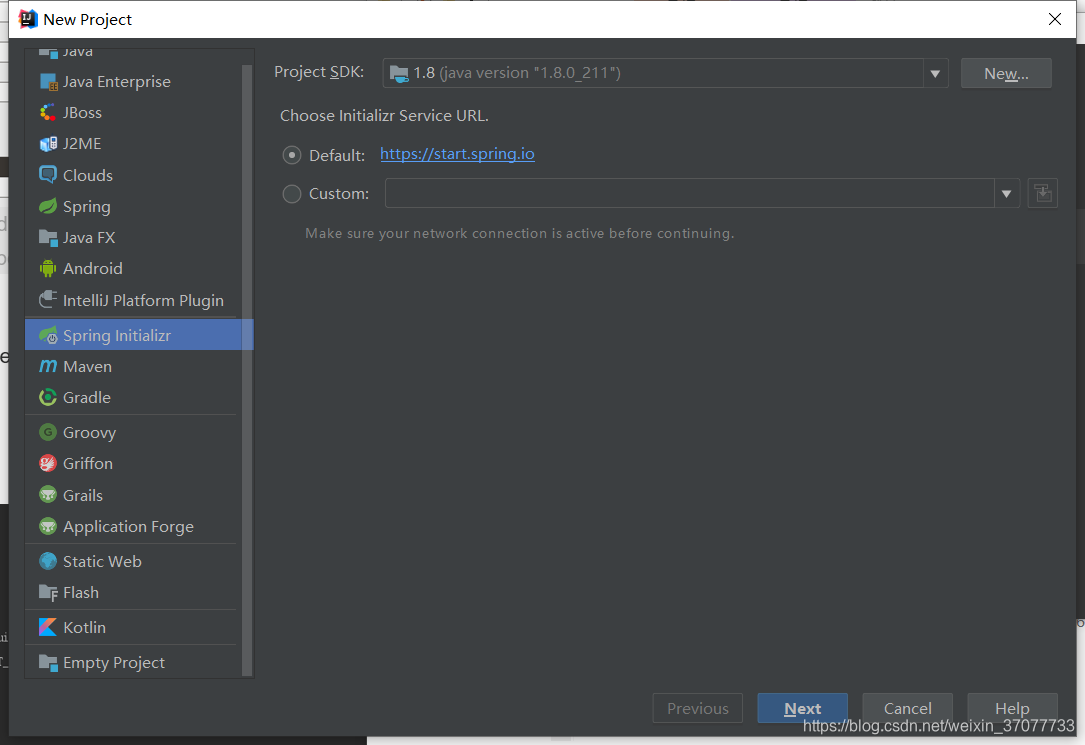The height and width of the screenshot is (745, 1085).
Task: Click the IntelliJ Platform Plugin icon
Action: 48,300
